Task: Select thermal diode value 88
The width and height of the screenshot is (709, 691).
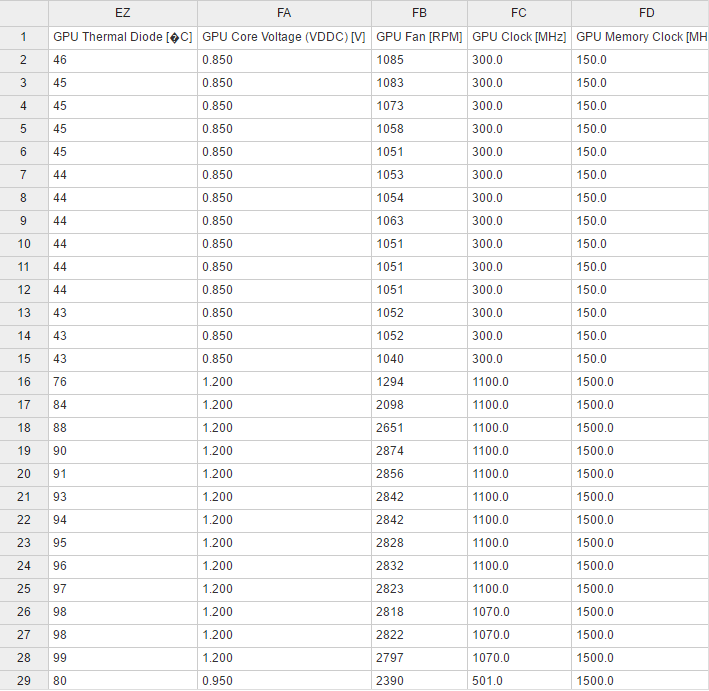Action: coord(123,428)
